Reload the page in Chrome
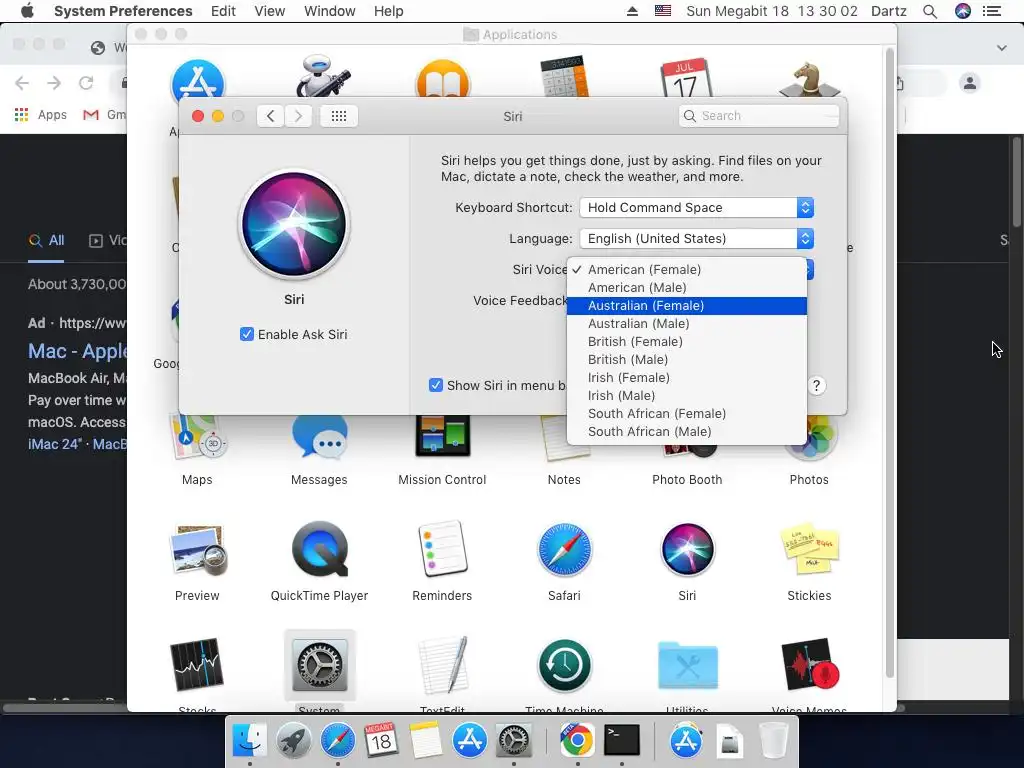This screenshot has width=1024, height=768. [x=86, y=83]
